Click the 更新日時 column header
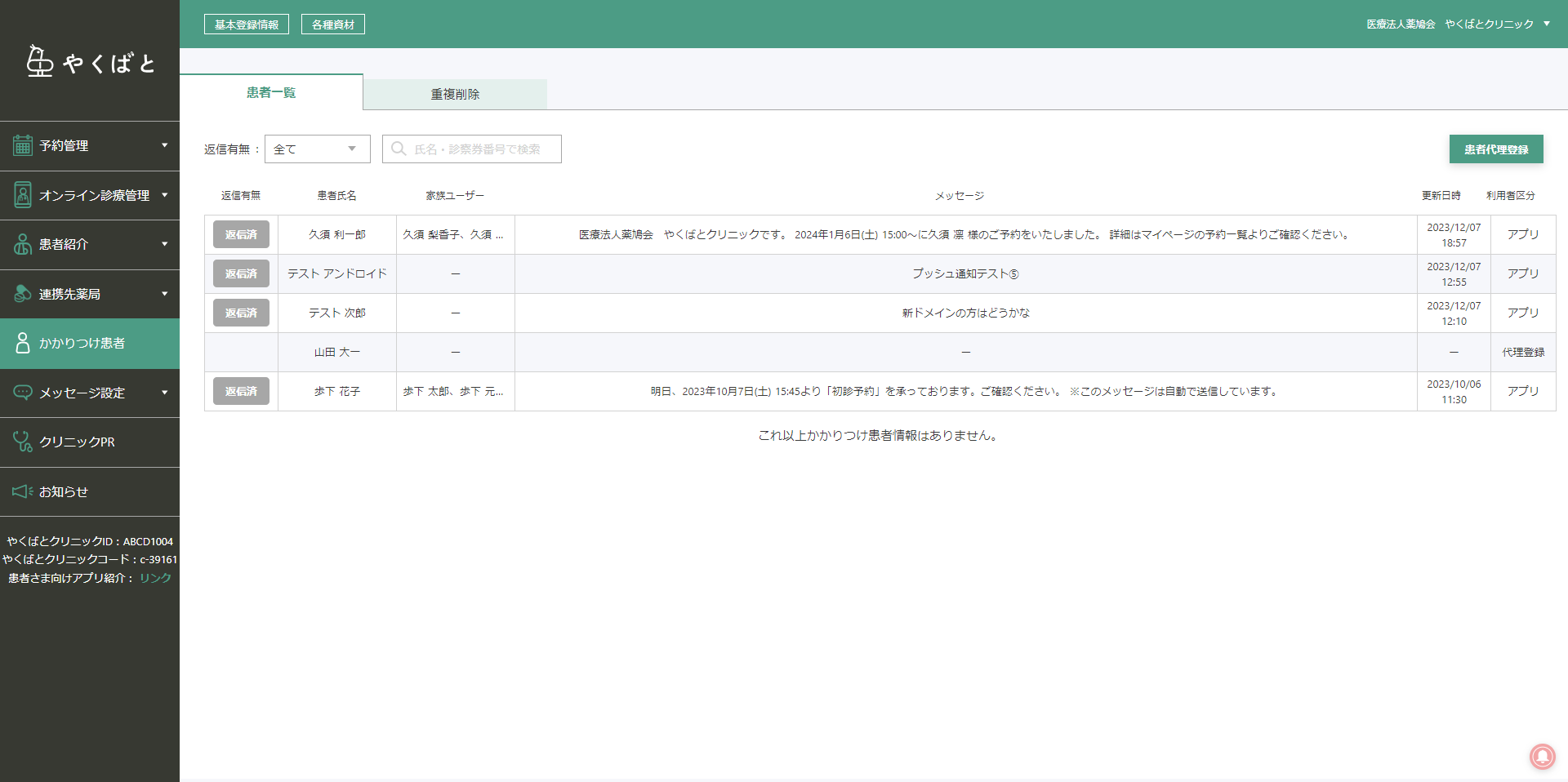The width and height of the screenshot is (1568, 782). 1441,195
